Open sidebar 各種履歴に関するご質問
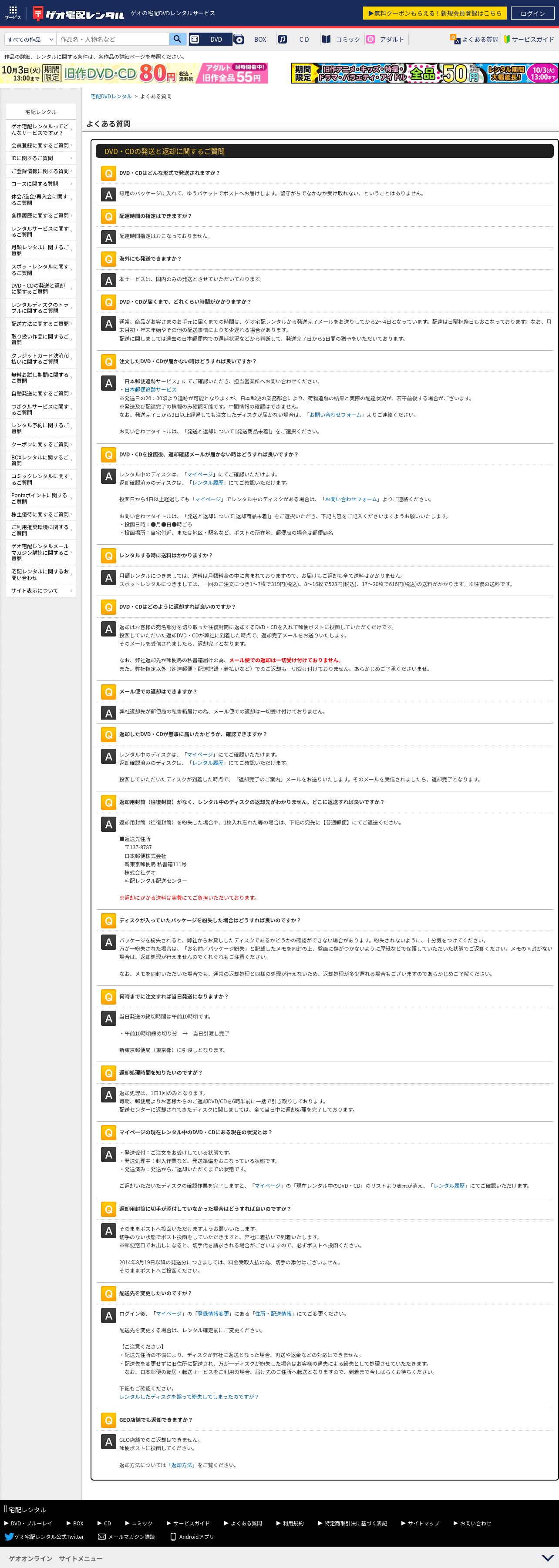Viewport: 559px width, 1568px height. click(x=41, y=215)
